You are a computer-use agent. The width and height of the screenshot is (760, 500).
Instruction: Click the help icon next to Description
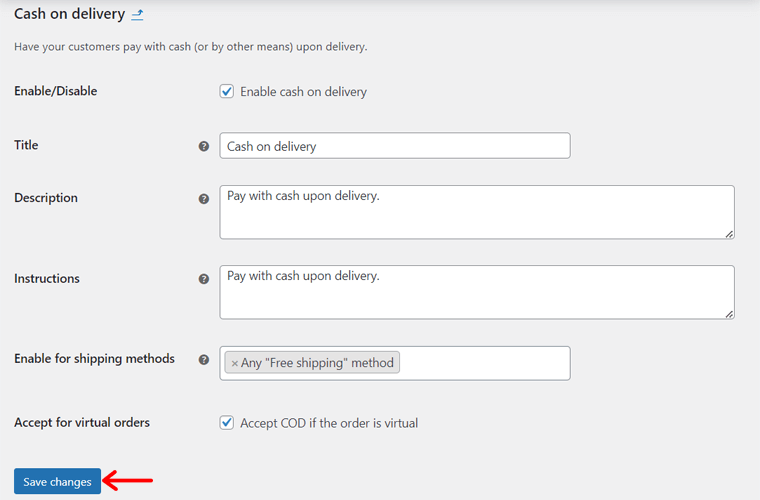[x=204, y=199]
